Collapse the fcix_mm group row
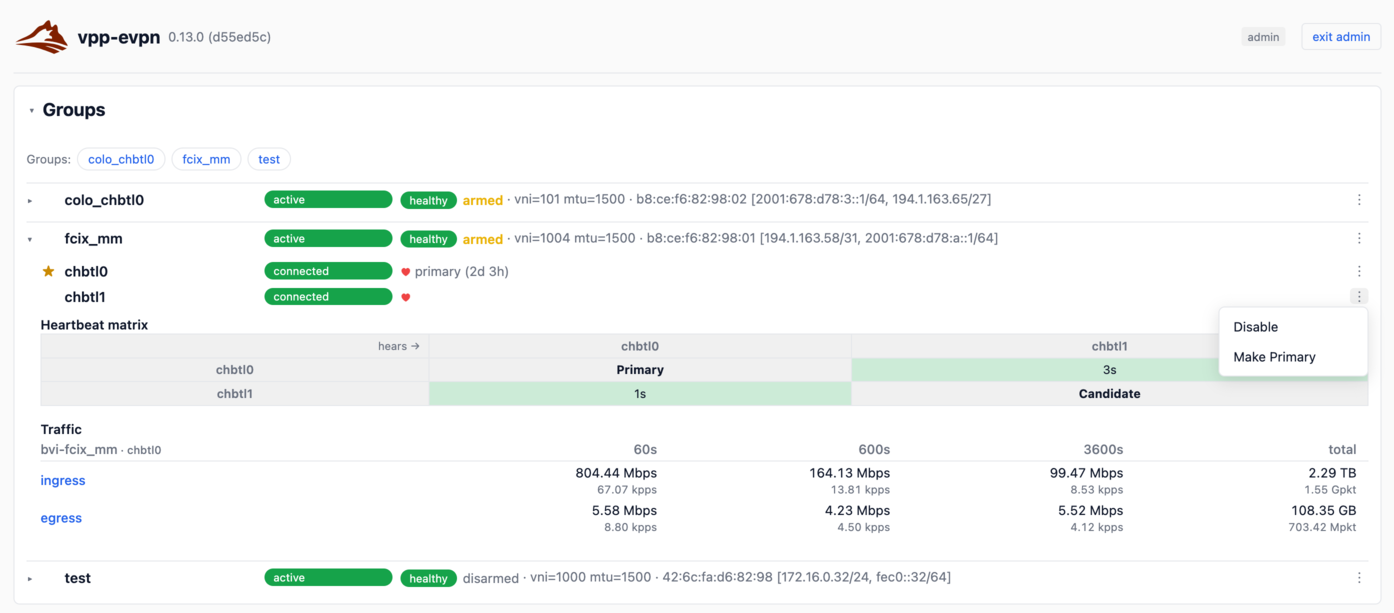The height and width of the screenshot is (613, 1394). (30, 240)
